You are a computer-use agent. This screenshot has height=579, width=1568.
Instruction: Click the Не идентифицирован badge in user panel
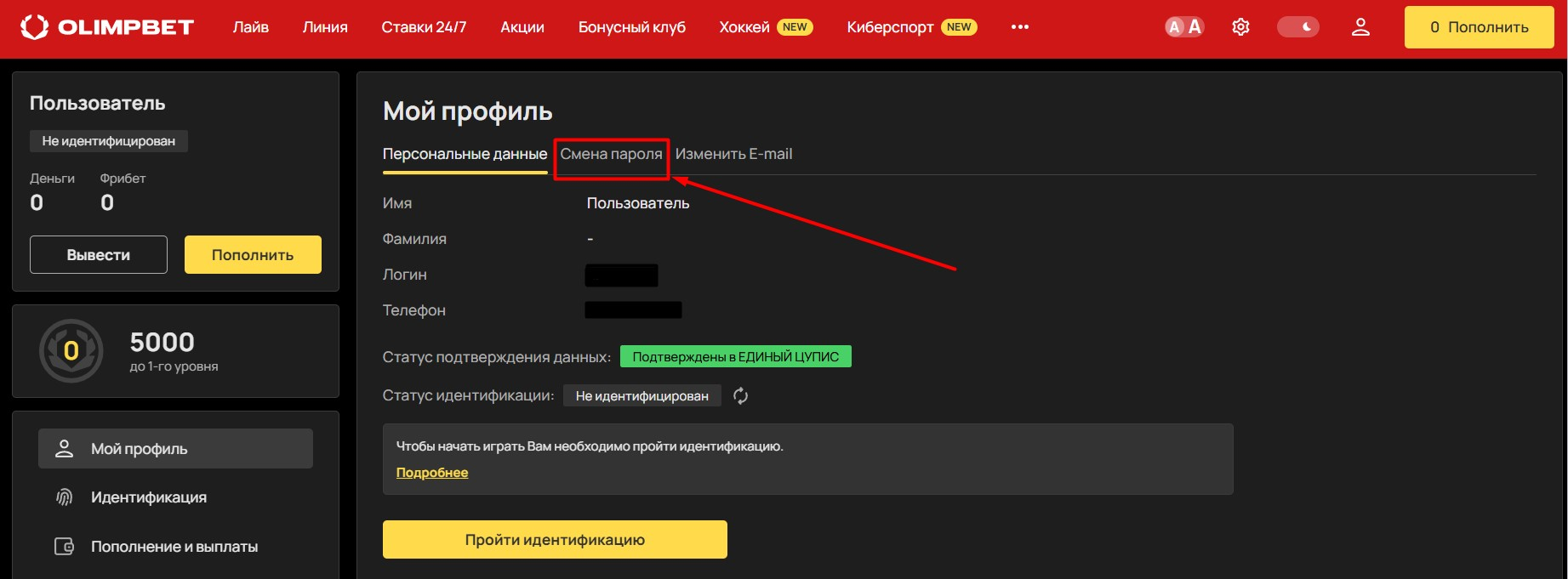coord(109,141)
